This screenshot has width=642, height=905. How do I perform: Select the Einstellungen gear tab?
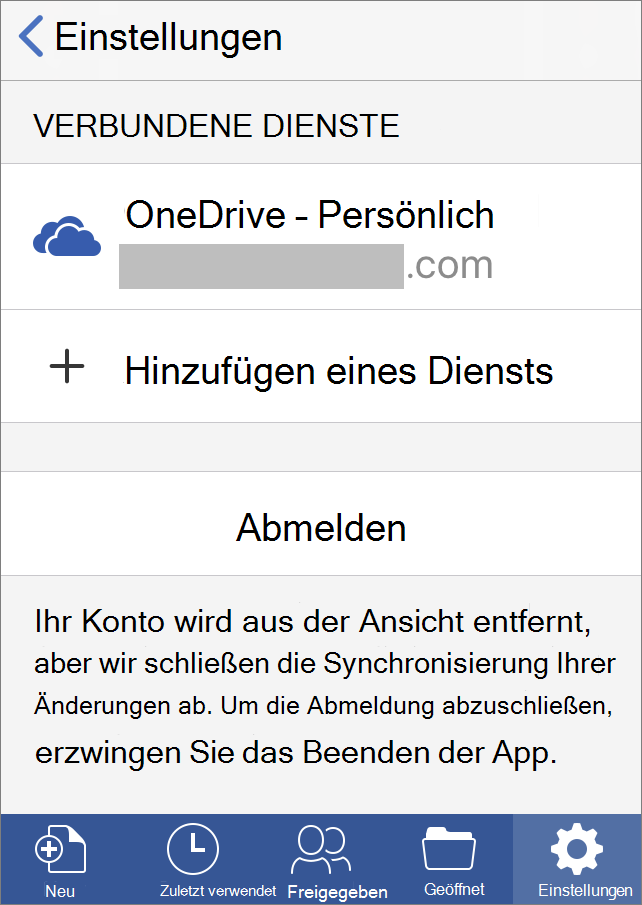click(577, 859)
